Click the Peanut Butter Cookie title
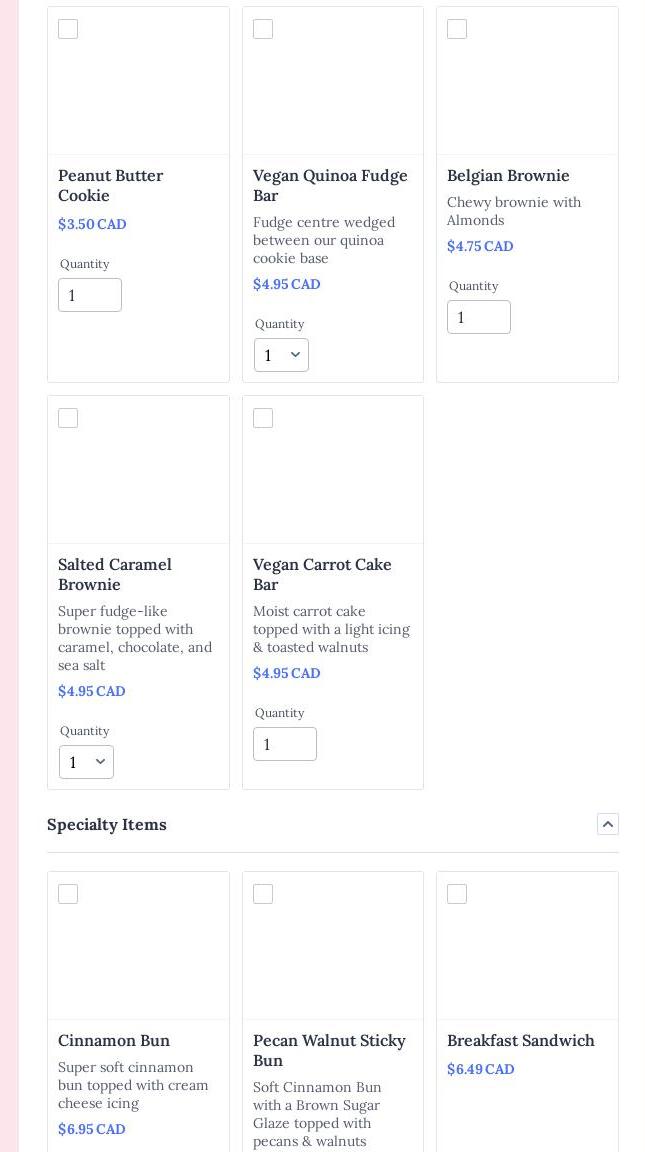This screenshot has height=1152, width=645. 110,185
